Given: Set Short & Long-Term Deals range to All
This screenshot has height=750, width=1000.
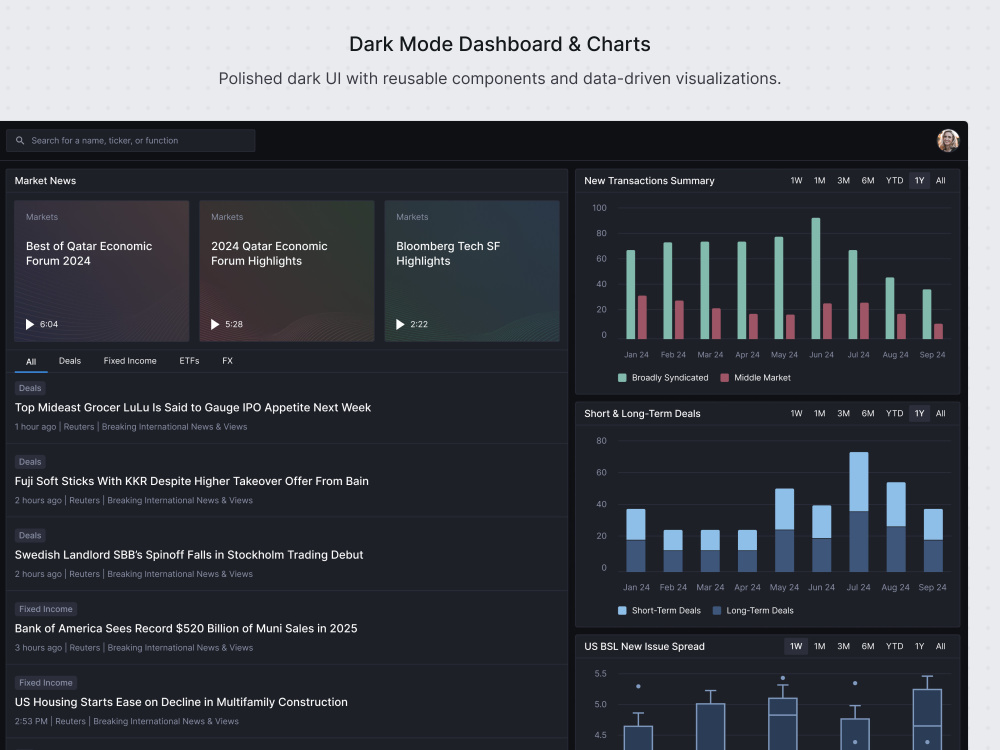Looking at the screenshot, I should (941, 413).
